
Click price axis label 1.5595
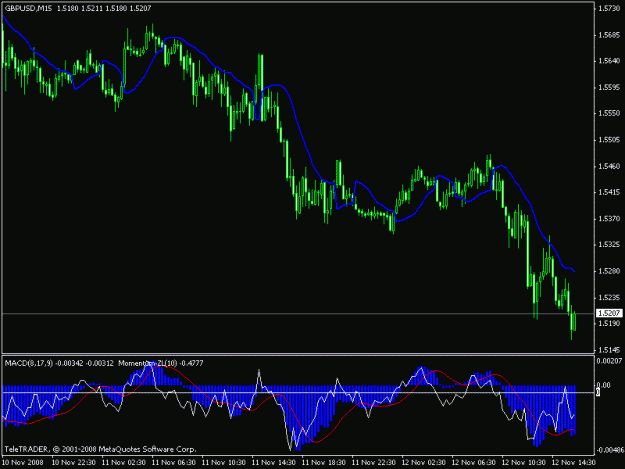[609, 87]
